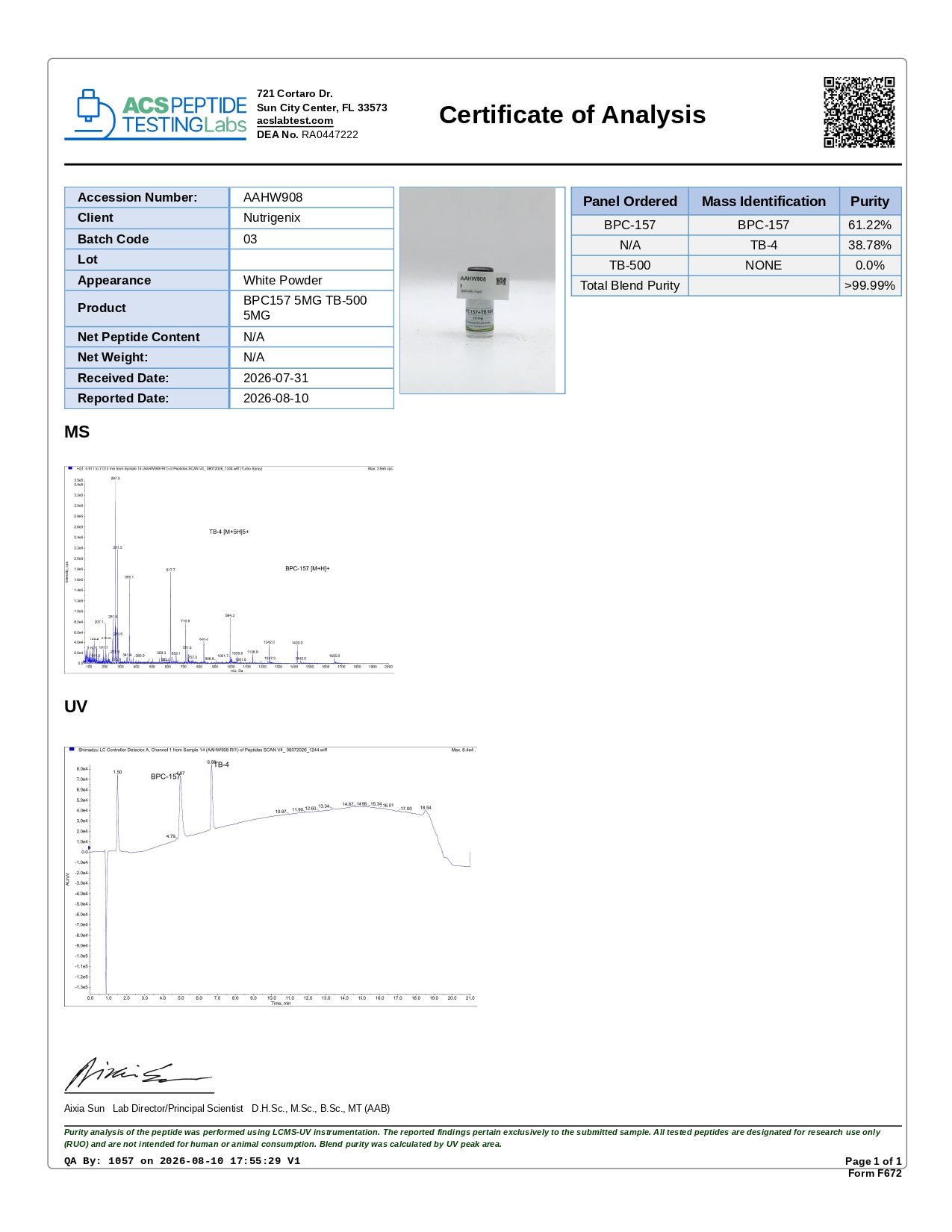The image size is (952, 1232).
Task: Click the Purity column header
Action: (870, 201)
